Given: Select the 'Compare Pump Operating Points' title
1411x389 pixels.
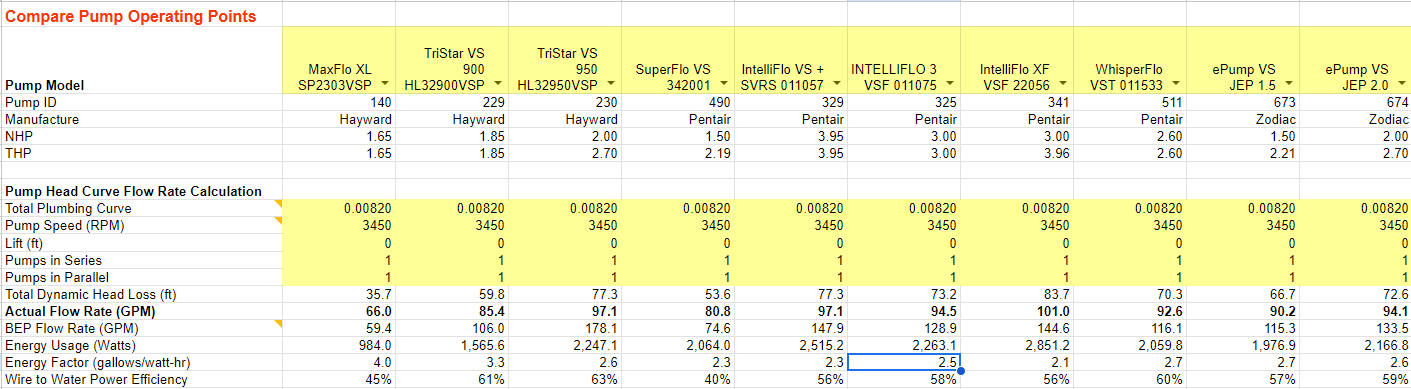Looking at the screenshot, I should [131, 16].
